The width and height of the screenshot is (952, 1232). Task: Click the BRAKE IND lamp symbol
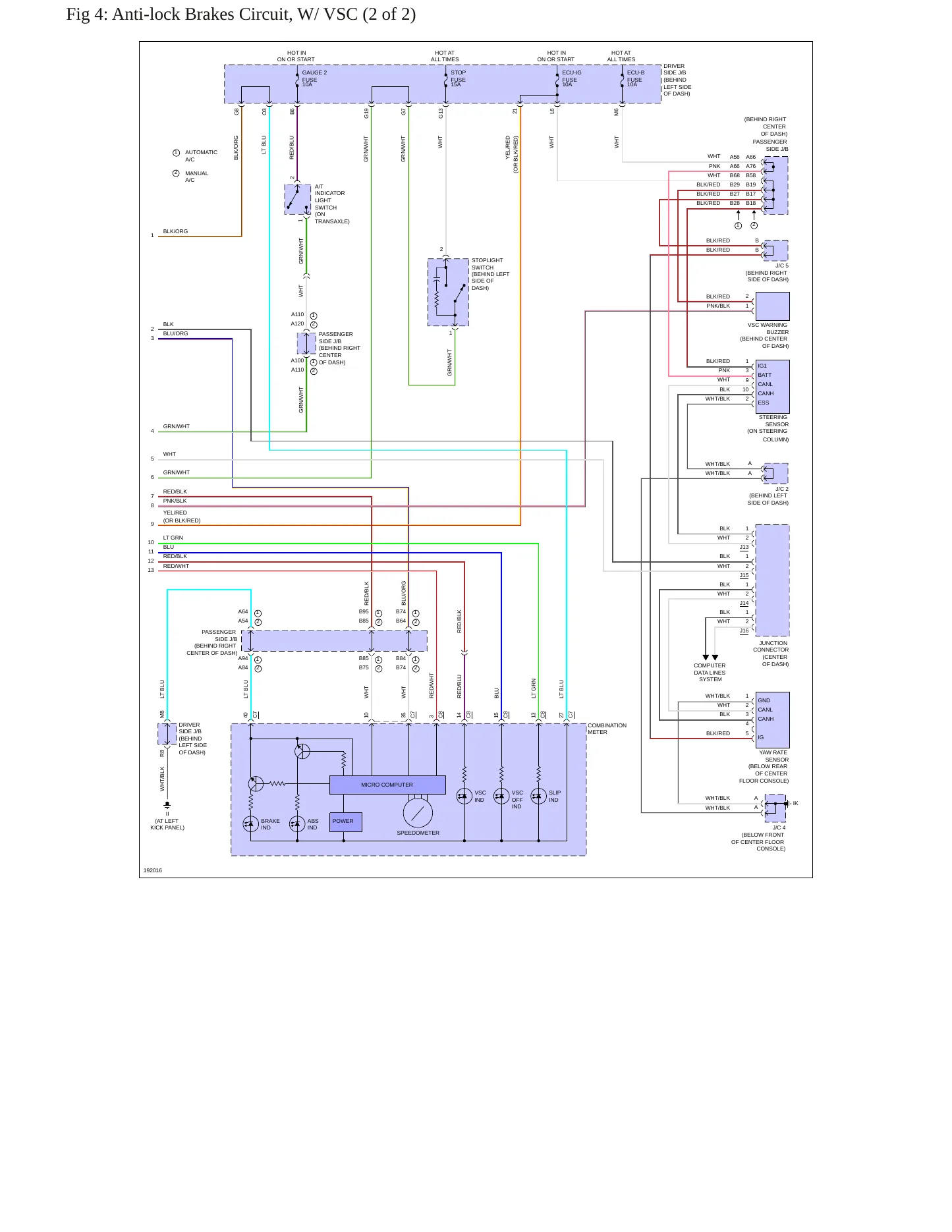tap(250, 824)
